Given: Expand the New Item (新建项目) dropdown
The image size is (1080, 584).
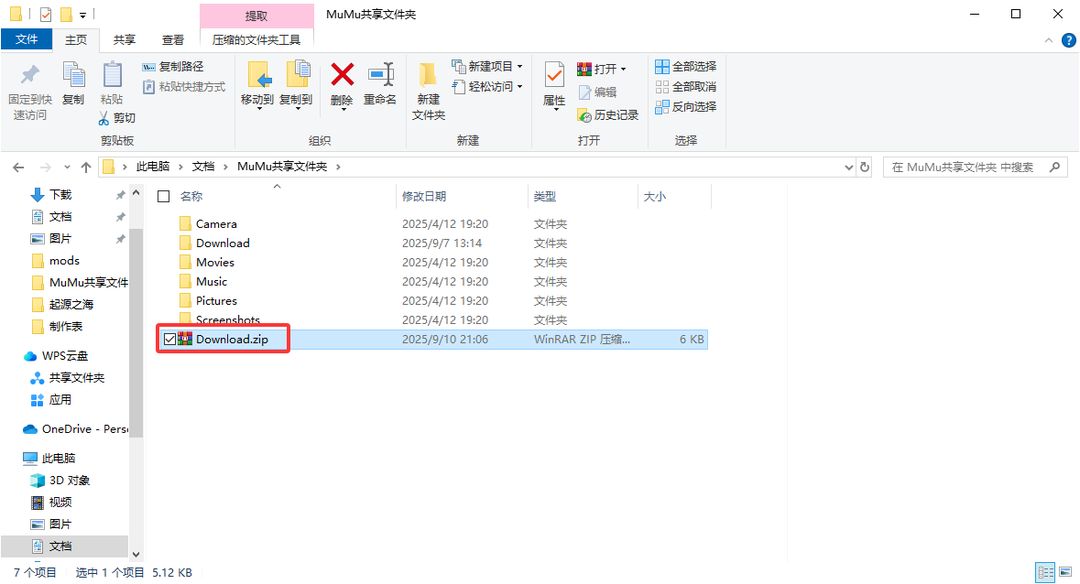Looking at the screenshot, I should 519,66.
